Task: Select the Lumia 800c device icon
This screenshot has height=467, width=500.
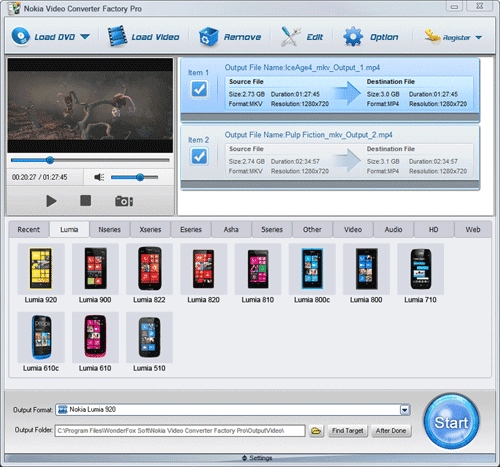Action: point(312,269)
